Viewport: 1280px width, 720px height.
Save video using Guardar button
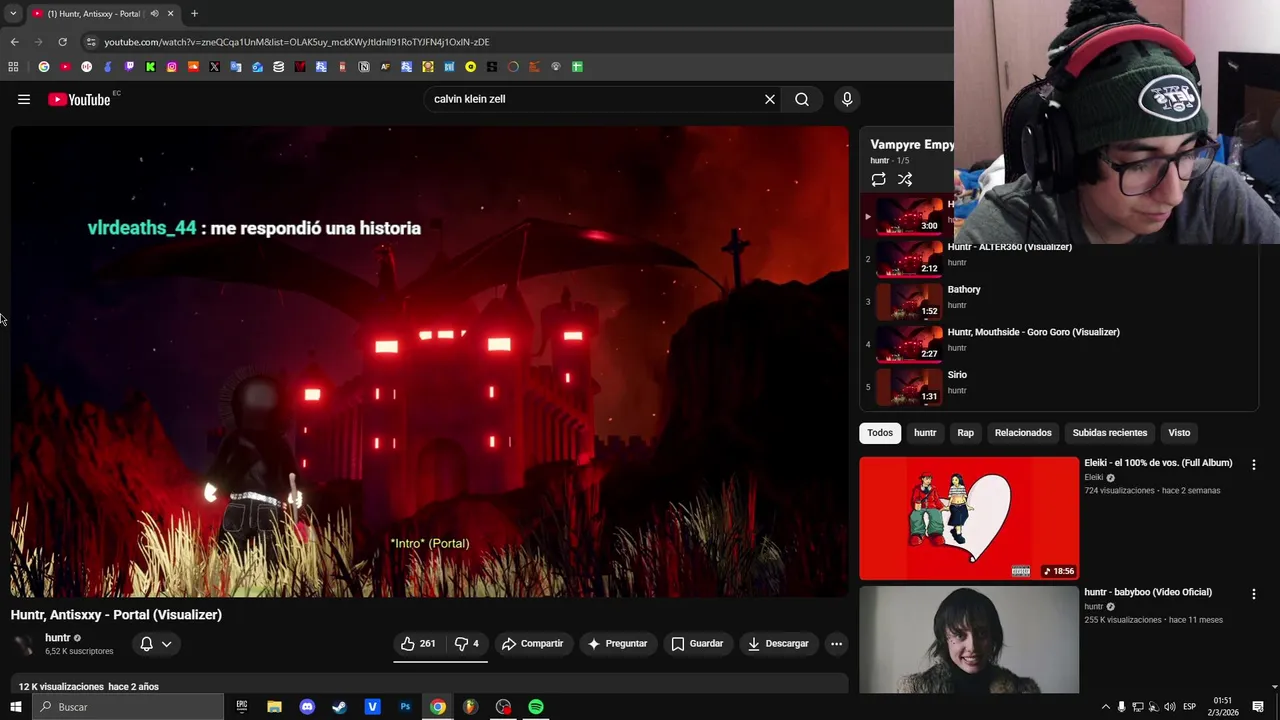pyautogui.click(x=697, y=644)
